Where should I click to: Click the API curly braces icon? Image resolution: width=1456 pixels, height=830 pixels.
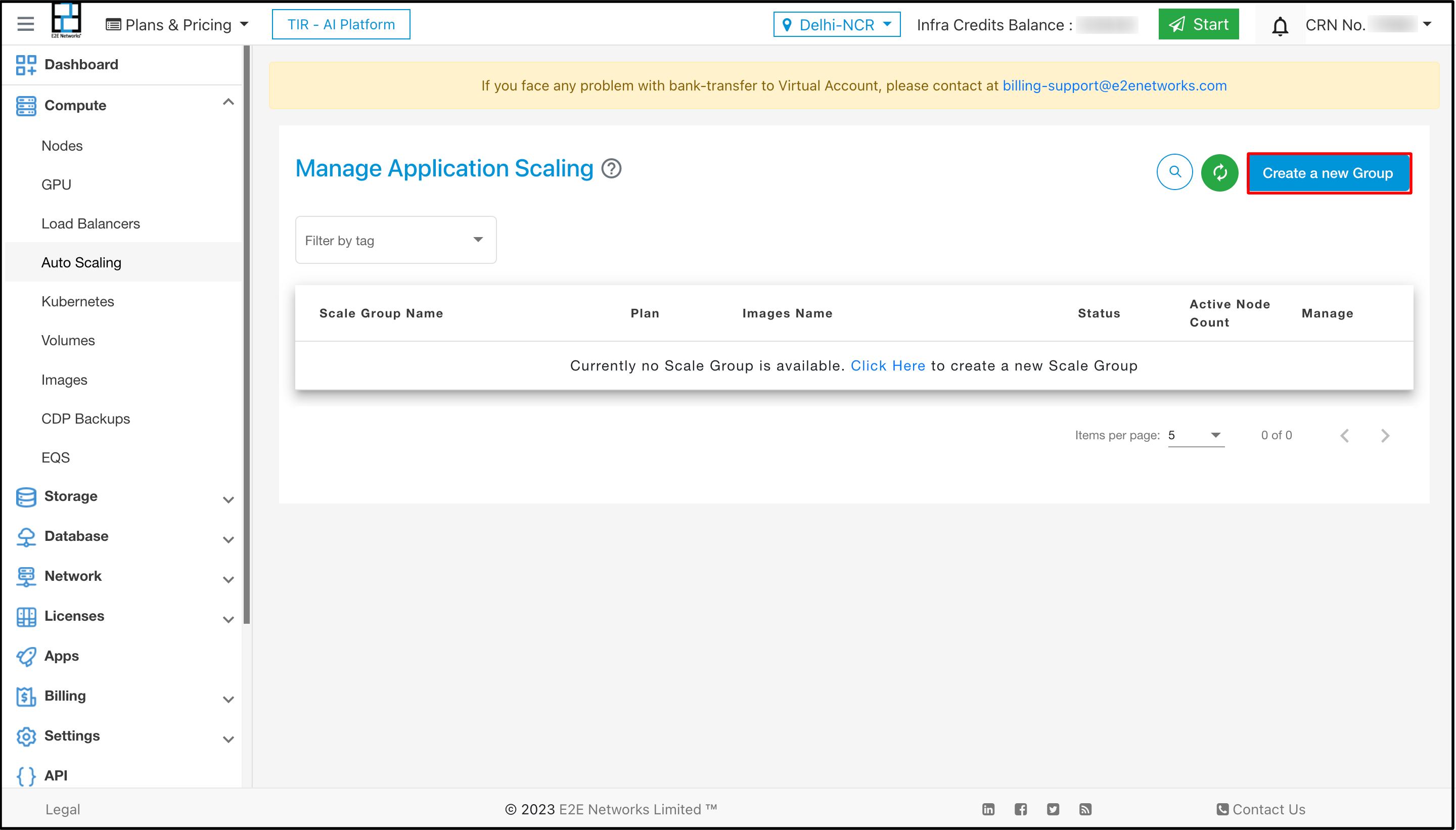tap(26, 776)
